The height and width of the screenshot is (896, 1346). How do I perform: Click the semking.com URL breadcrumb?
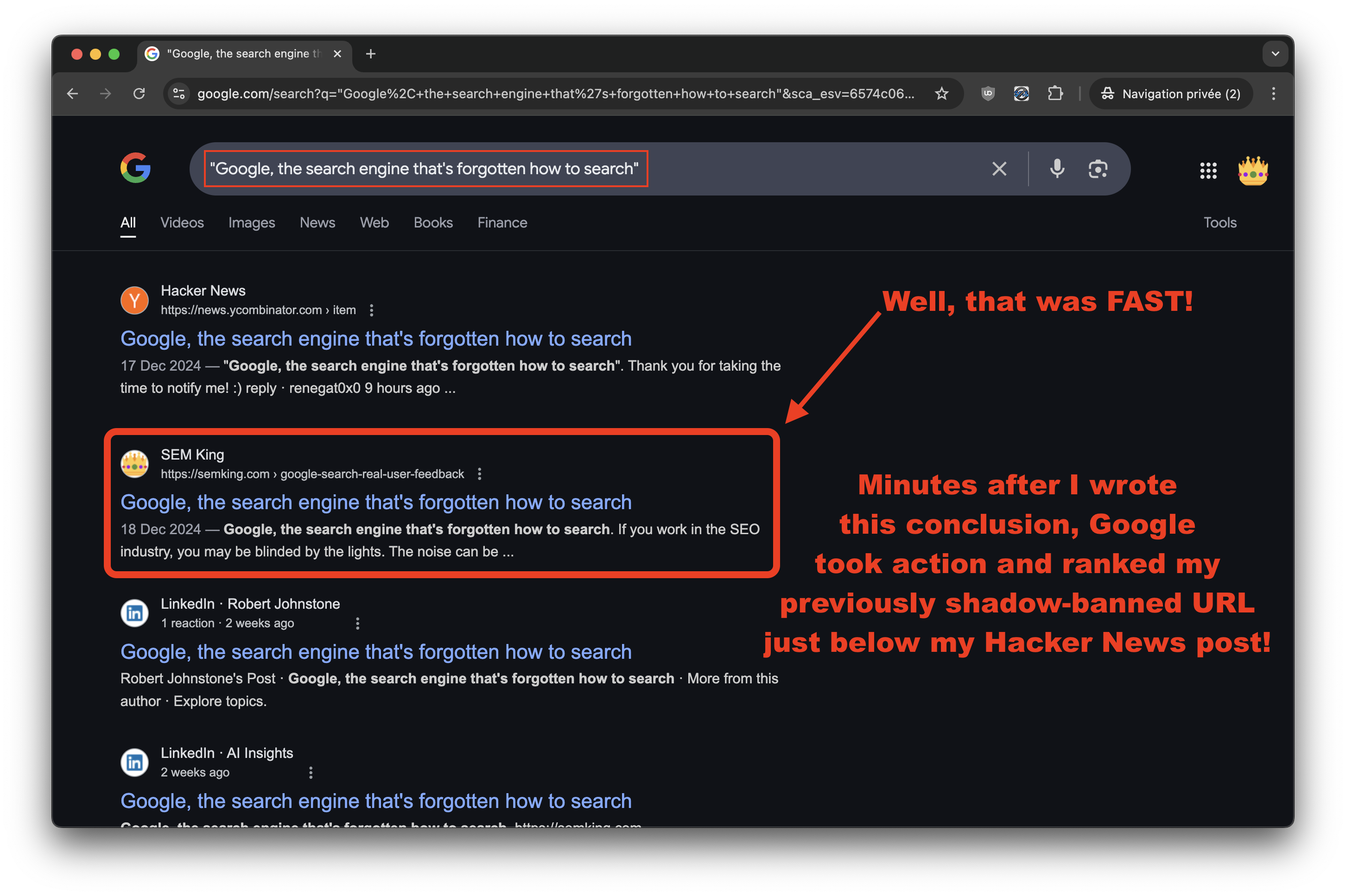tap(312, 474)
